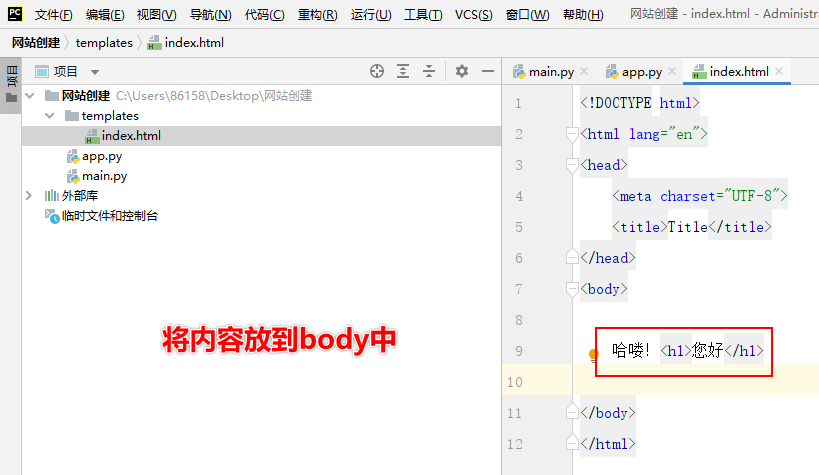This screenshot has height=475, width=819.
Task: Click templates in the breadcrumb bar
Action: pos(104,43)
